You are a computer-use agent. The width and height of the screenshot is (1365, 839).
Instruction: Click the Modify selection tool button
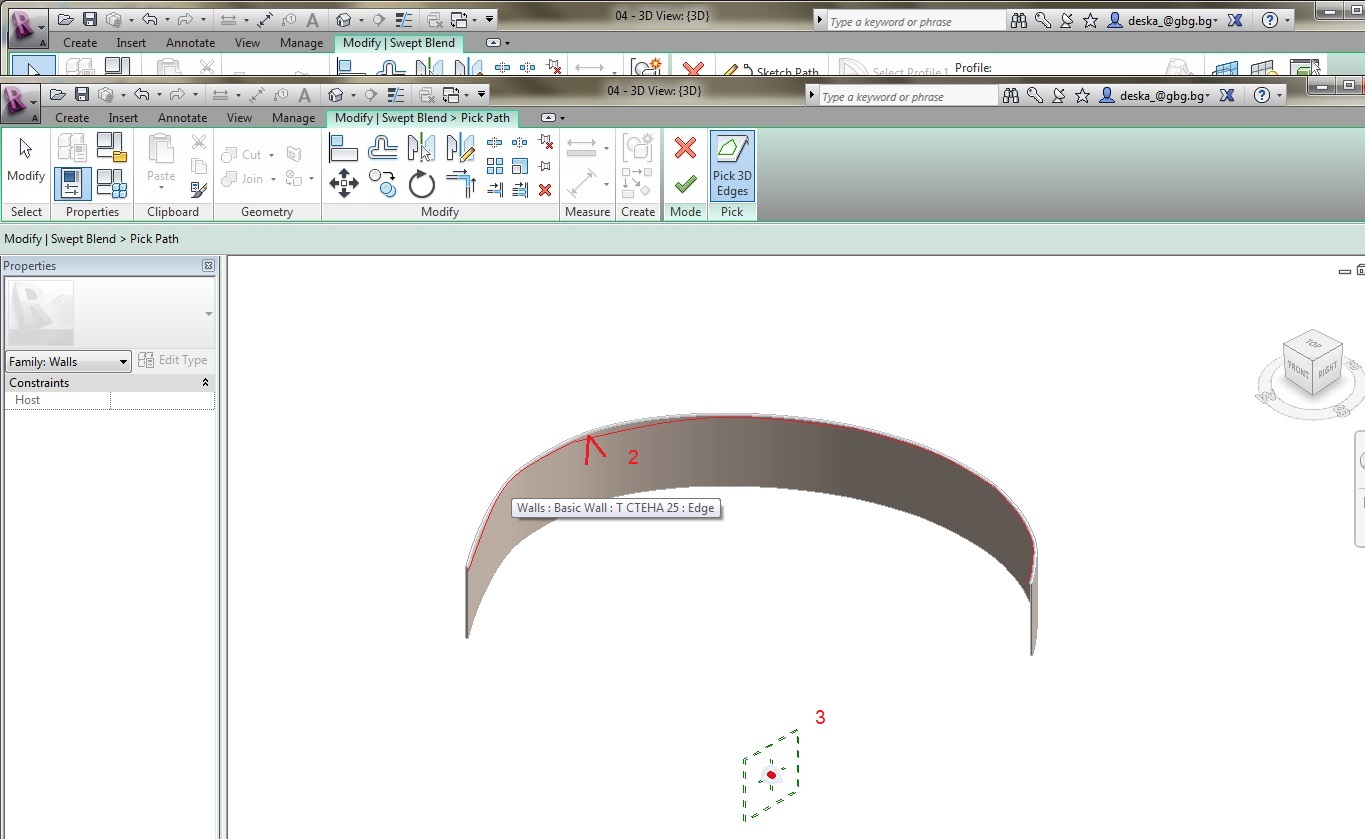(26, 161)
